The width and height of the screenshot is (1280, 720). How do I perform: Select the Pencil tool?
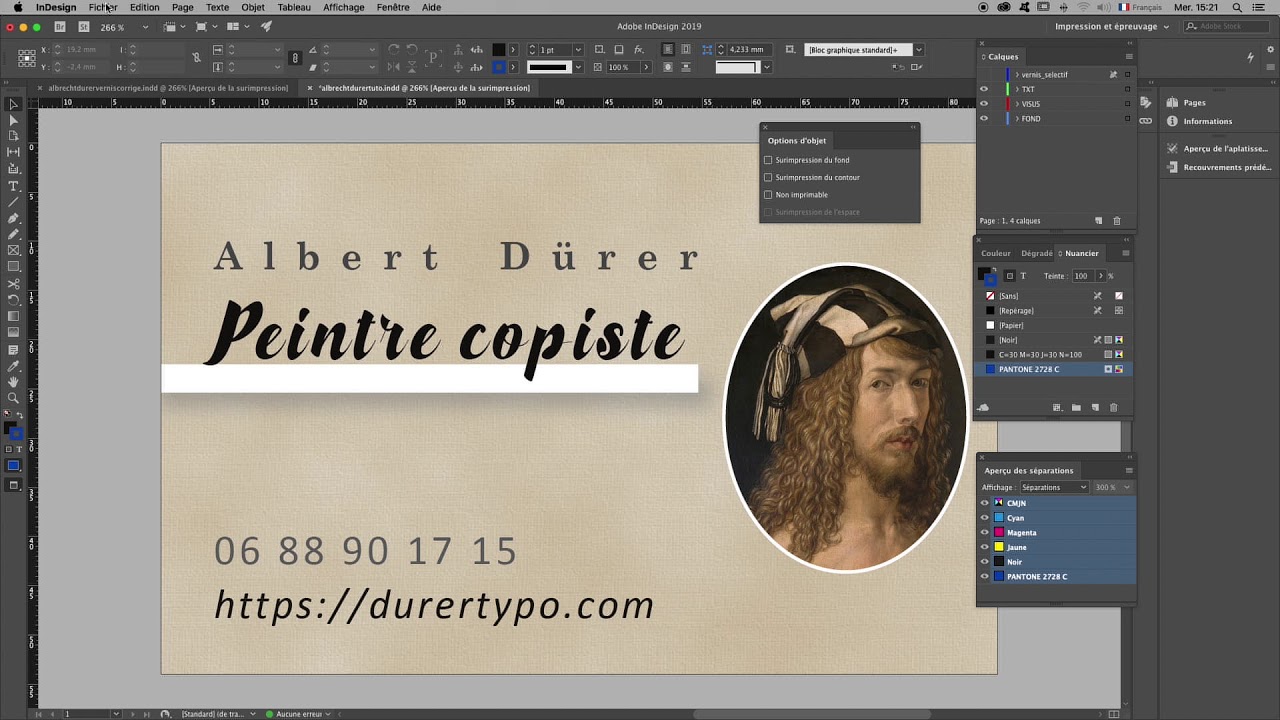tap(13, 234)
